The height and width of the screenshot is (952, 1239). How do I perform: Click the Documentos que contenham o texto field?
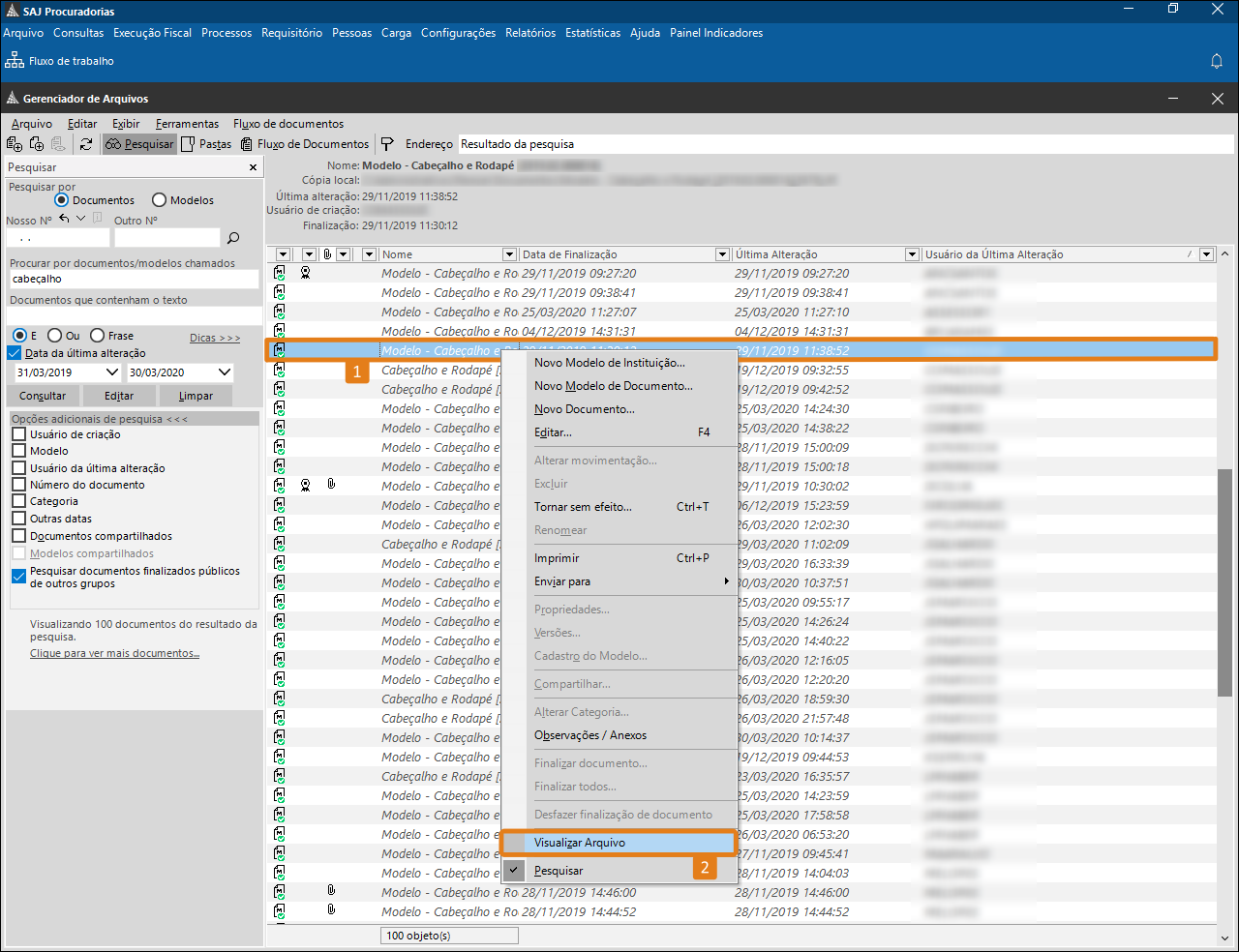tap(134, 316)
